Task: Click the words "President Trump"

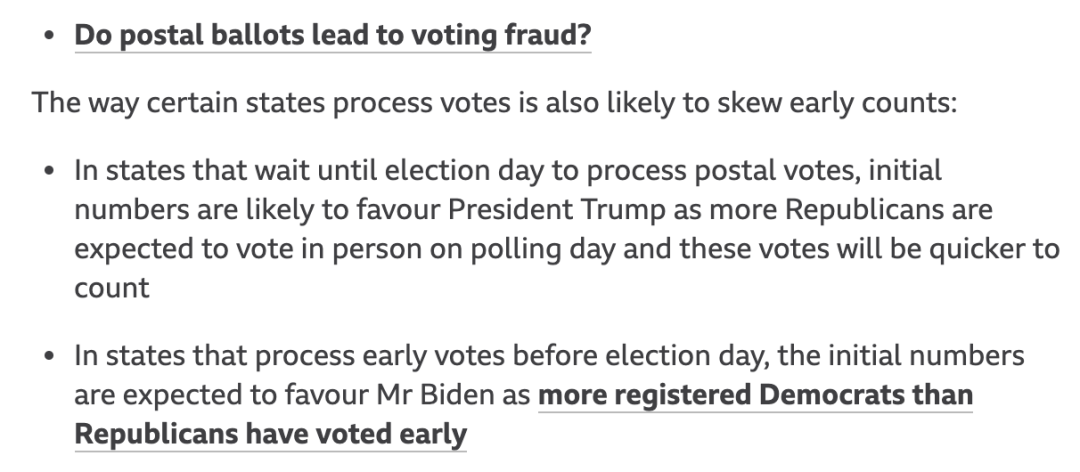Action: click(x=557, y=209)
